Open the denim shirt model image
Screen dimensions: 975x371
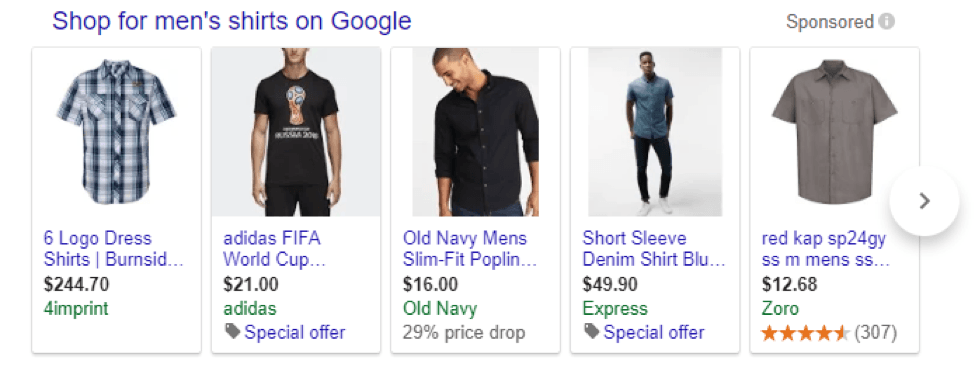pyautogui.click(x=655, y=132)
